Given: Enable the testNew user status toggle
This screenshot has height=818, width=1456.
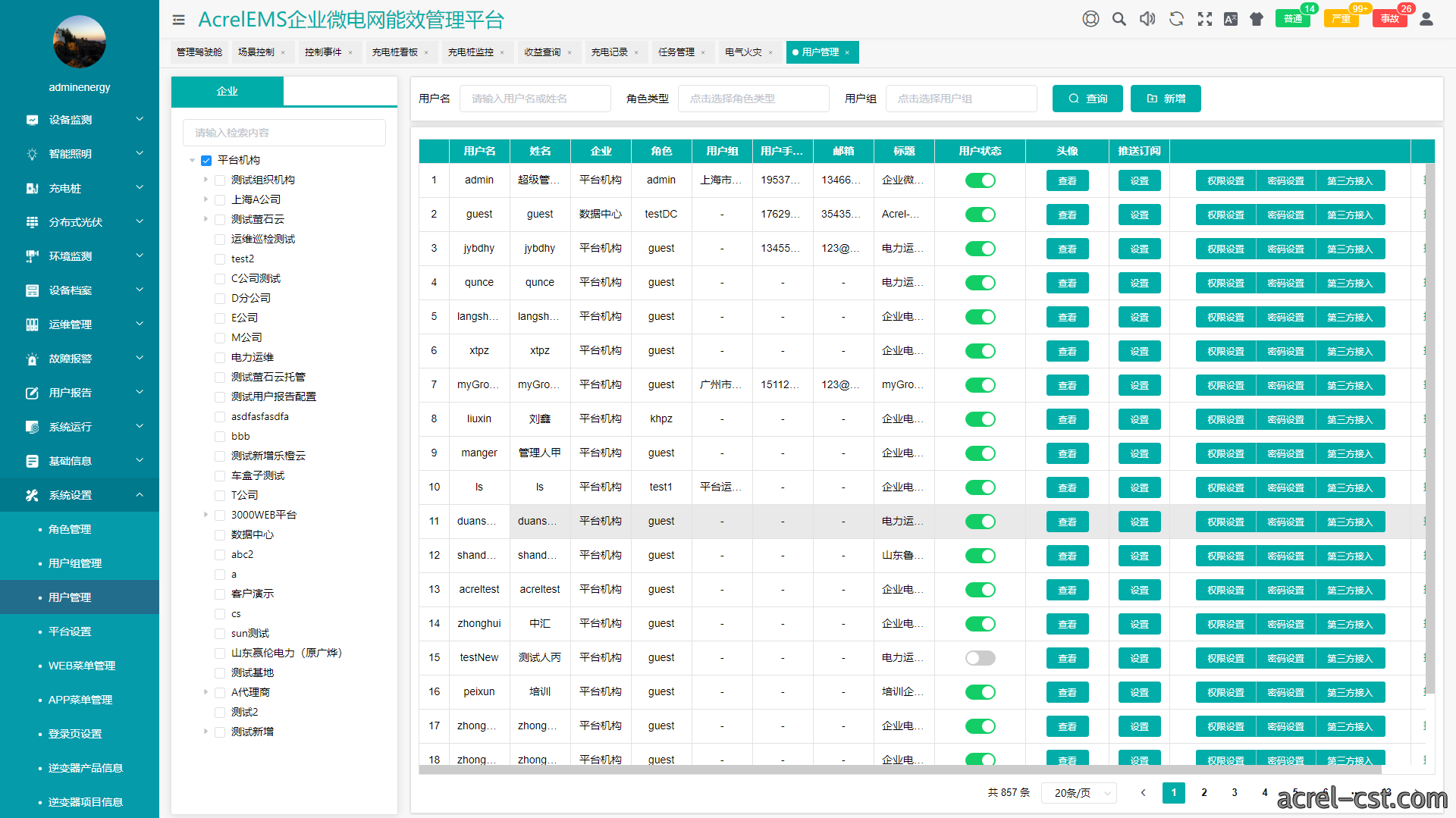Looking at the screenshot, I should pyautogui.click(x=980, y=658).
